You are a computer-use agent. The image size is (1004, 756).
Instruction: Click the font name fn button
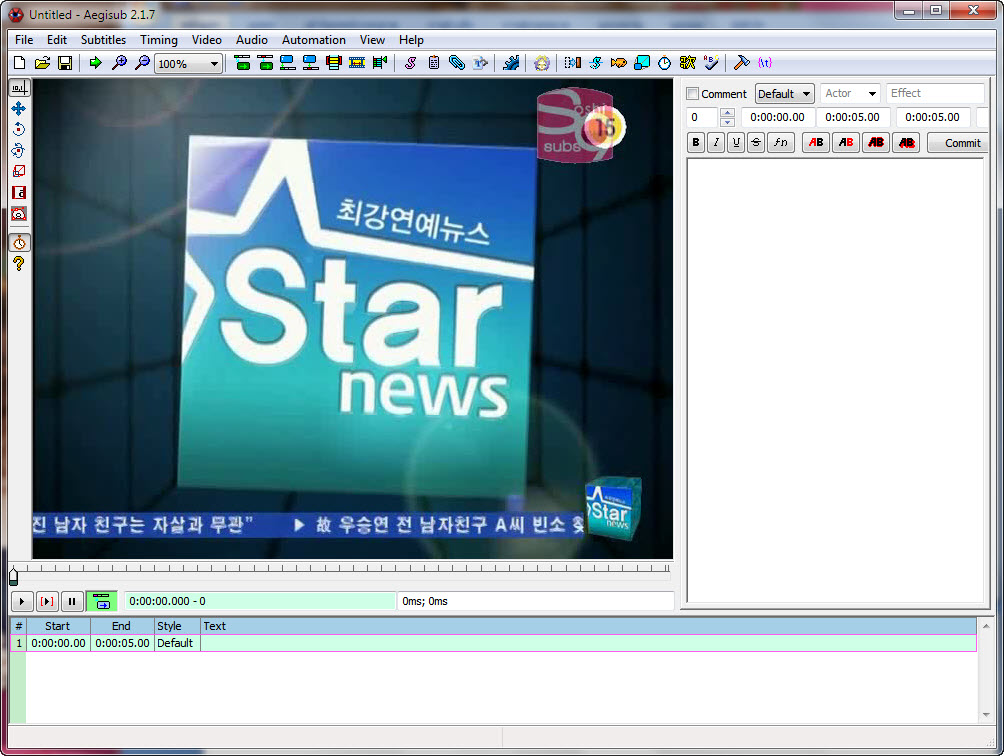(x=781, y=142)
